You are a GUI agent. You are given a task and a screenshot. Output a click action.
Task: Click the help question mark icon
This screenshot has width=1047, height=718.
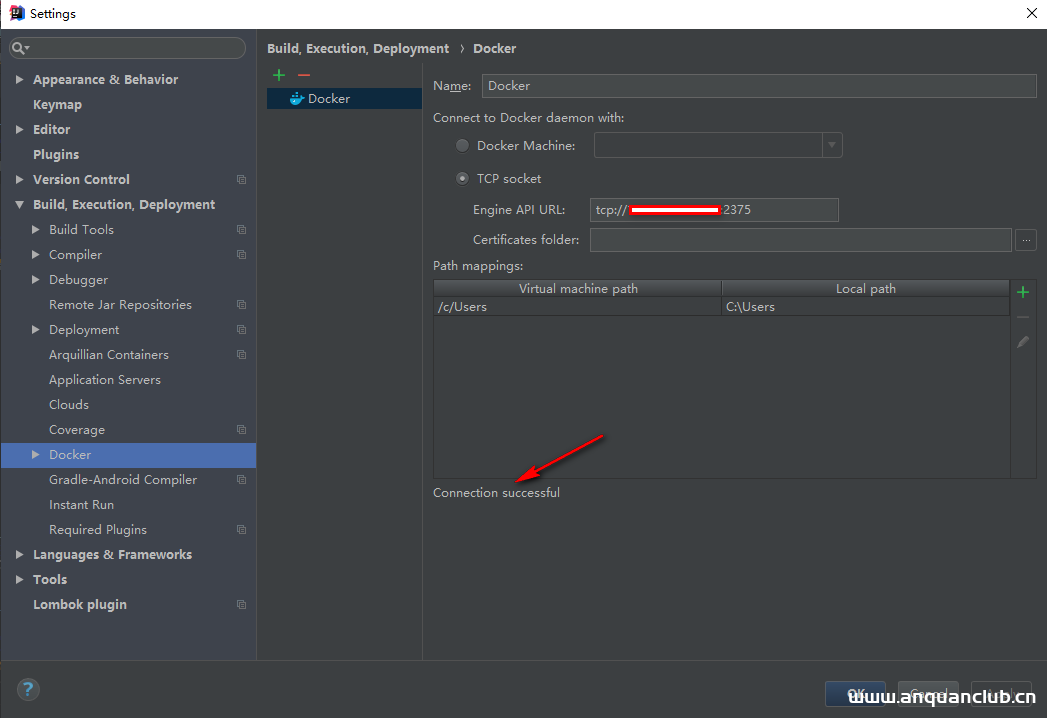tap(28, 689)
